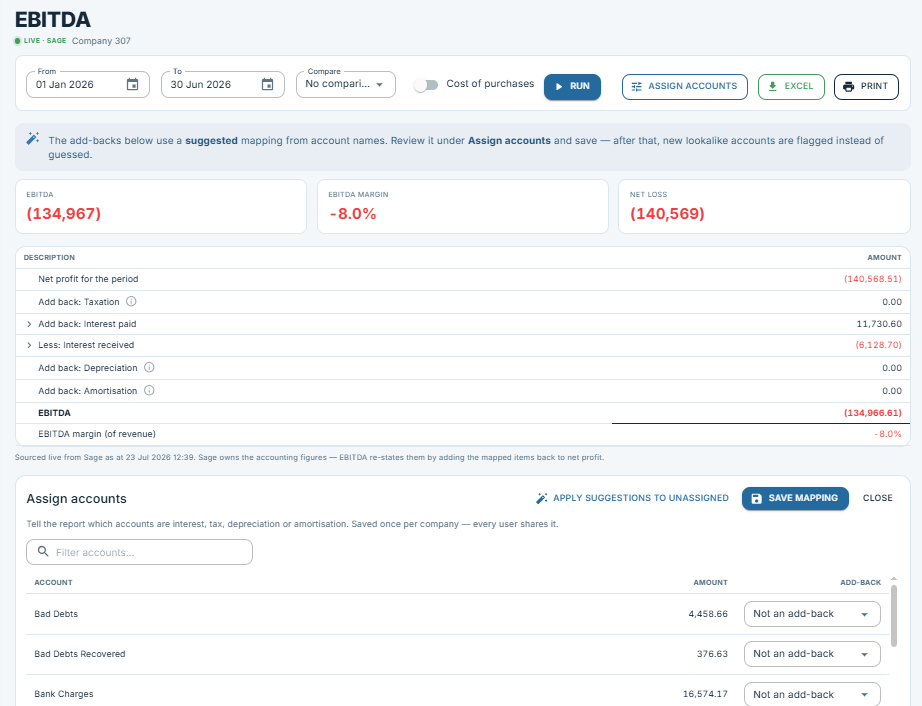Screen dimensions: 922x706
Task: Click the accounts list scrollbar
Action: [x=894, y=615]
